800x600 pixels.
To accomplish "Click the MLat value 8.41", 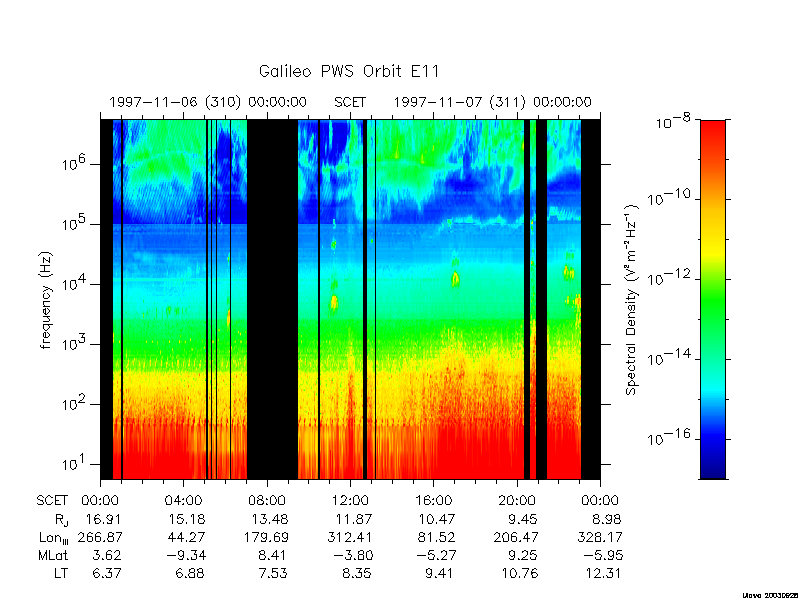I will (273, 555).
